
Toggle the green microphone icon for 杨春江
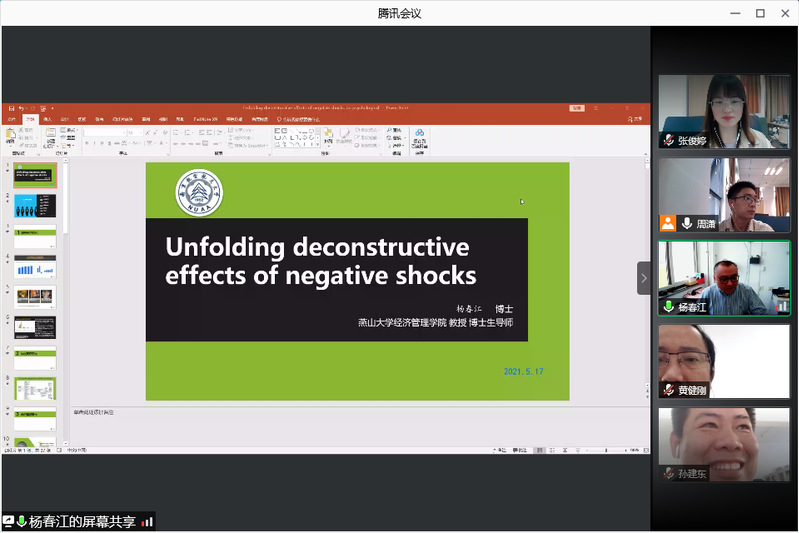click(668, 307)
